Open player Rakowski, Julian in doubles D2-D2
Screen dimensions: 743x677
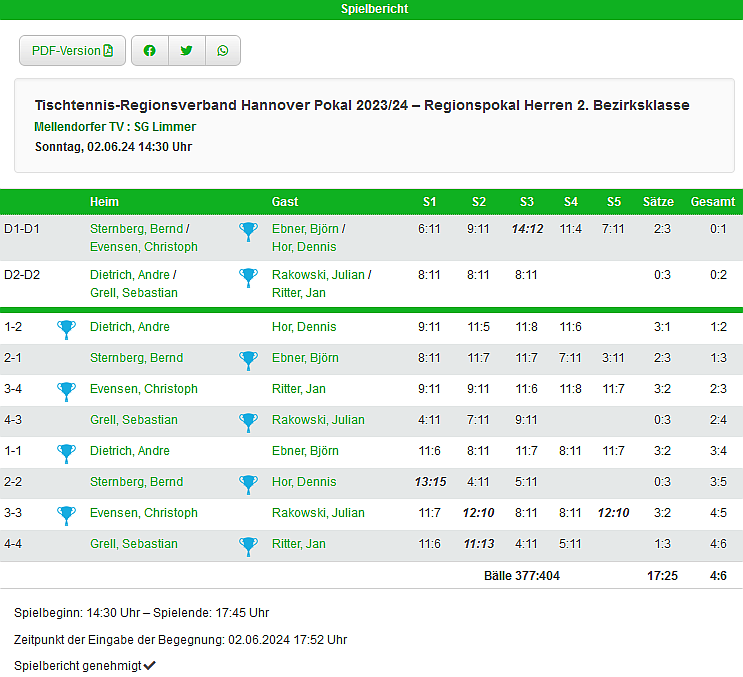click(318, 275)
